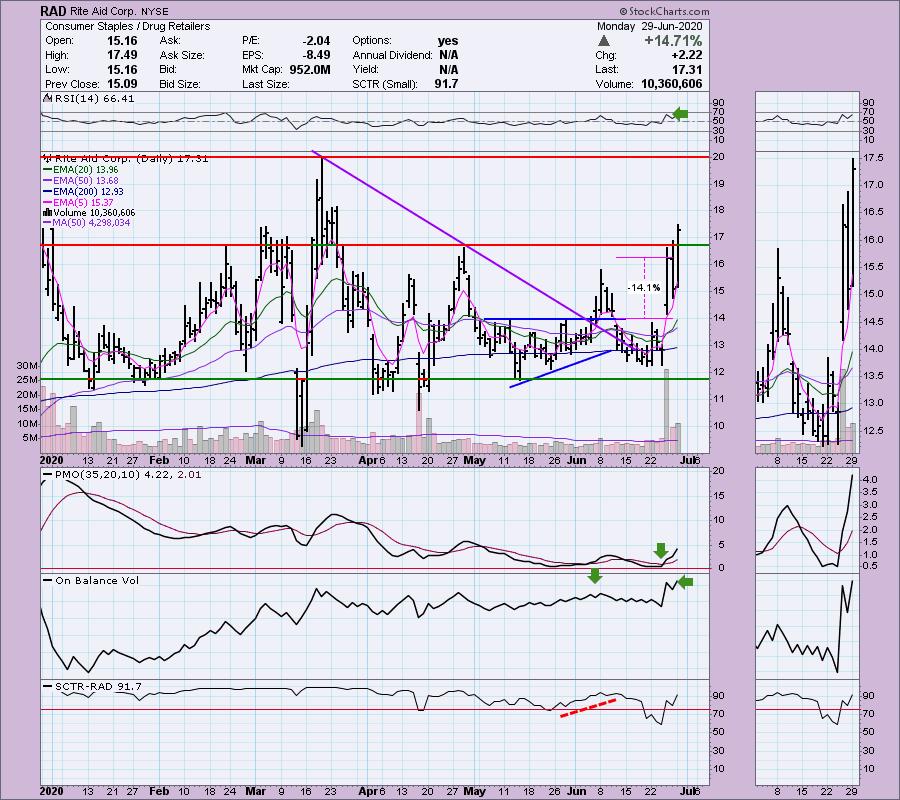
Task: Select the Rite Aid Corp. company name
Action: tap(103, 11)
